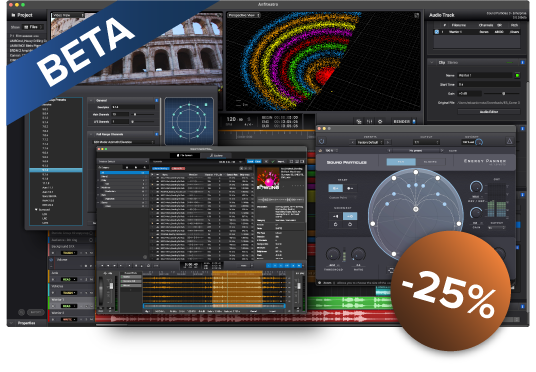Image resolution: width=536 pixels, height=372 pixels.
Task: Click the circular search icon at bottom left
Action: (x=21, y=312)
